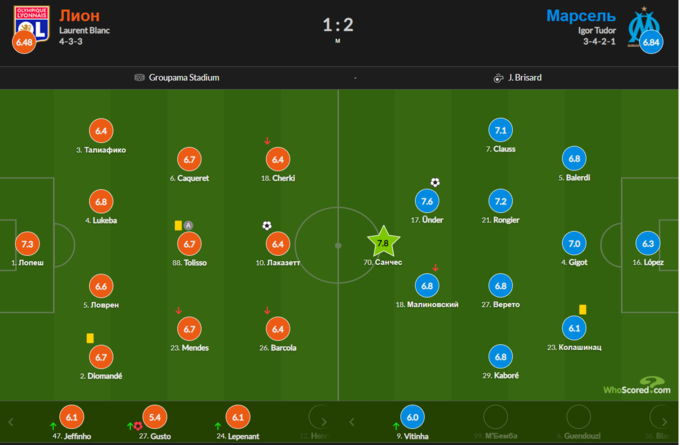Click the substitution arrow above Cherki
The image size is (680, 445).
coord(267,141)
